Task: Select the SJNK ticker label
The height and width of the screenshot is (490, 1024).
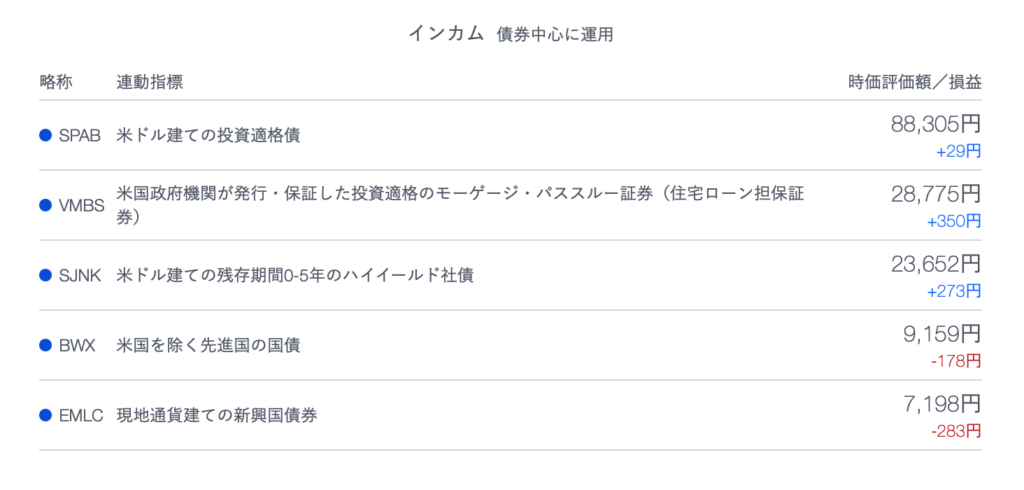Action: tap(80, 276)
